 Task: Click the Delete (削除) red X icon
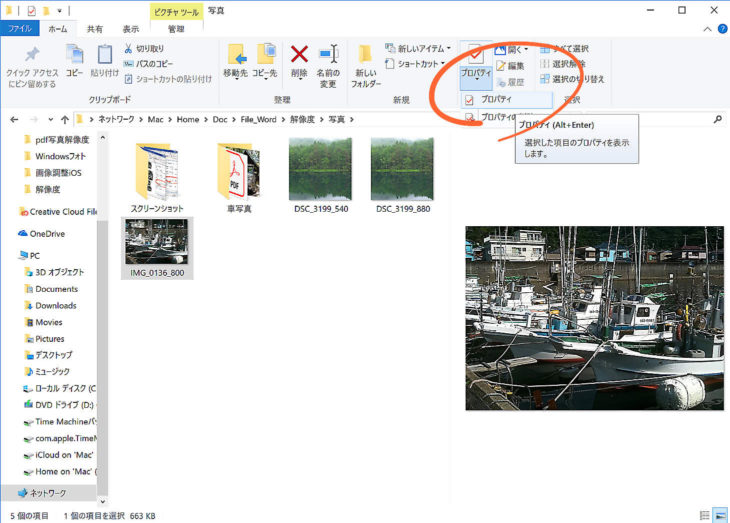click(299, 55)
